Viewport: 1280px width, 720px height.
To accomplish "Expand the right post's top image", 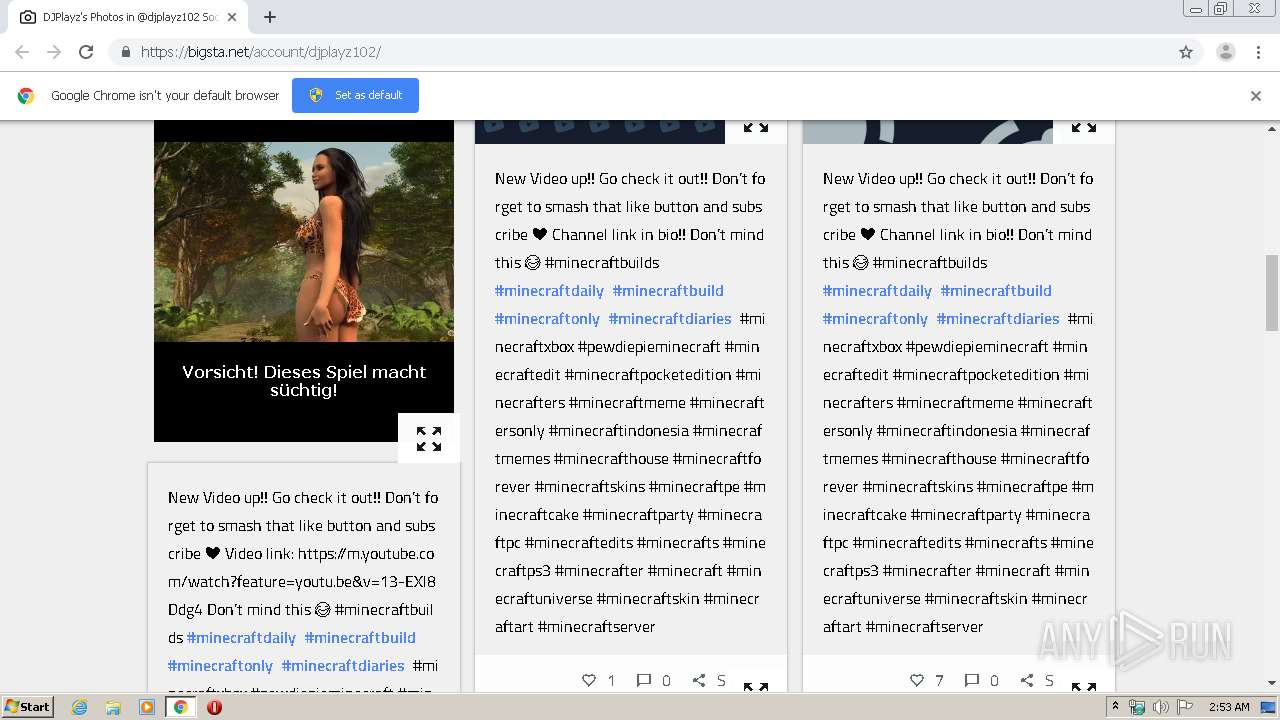I will pyautogui.click(x=1084, y=129).
